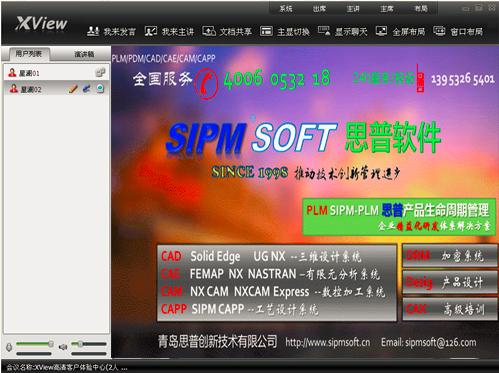This screenshot has height=373, width=499.
Task: Click the red avatar icon of user 01
Action: pyautogui.click(x=12, y=72)
